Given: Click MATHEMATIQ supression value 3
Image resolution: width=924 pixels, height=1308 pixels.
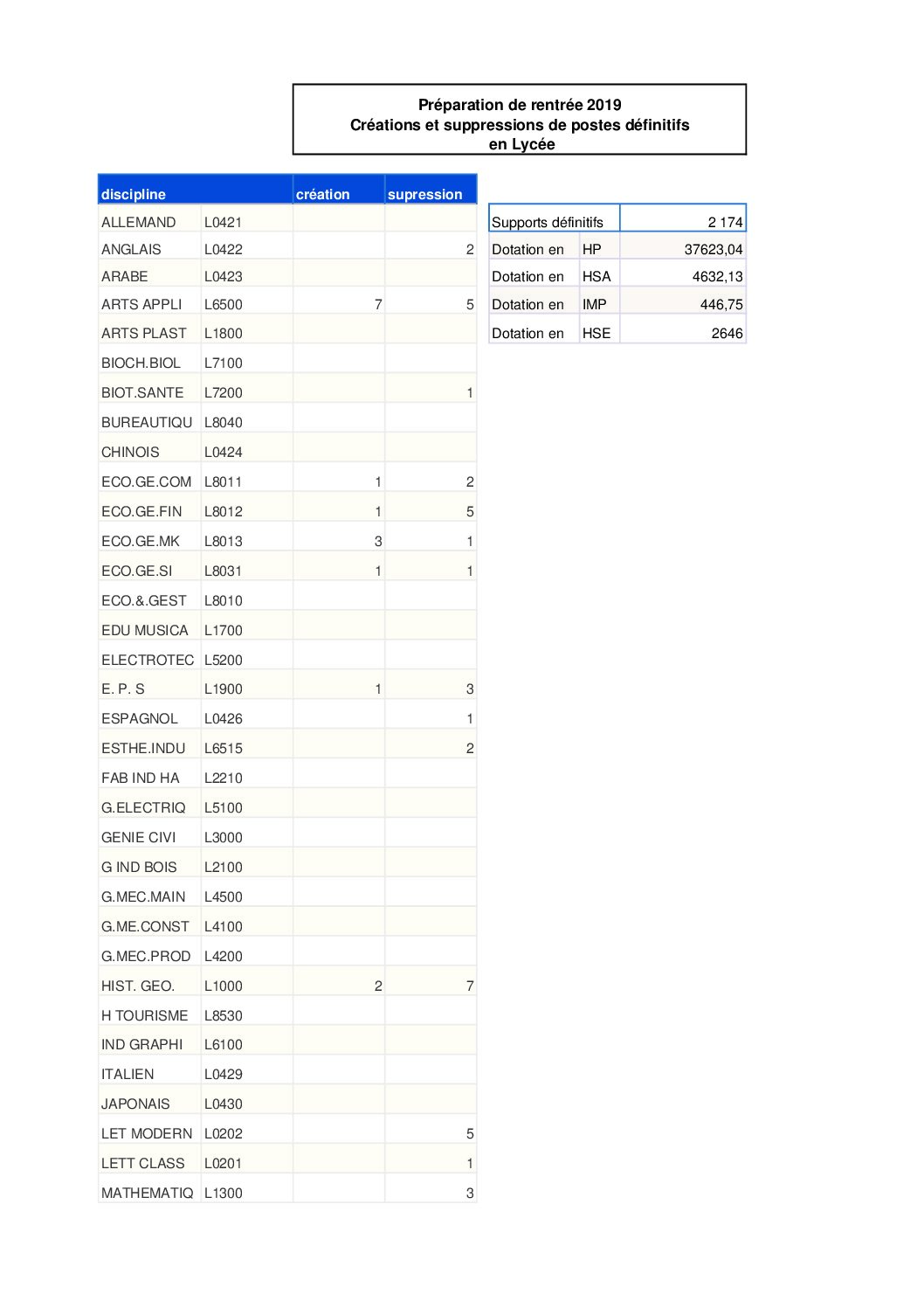Looking at the screenshot, I should pos(431,1189).
